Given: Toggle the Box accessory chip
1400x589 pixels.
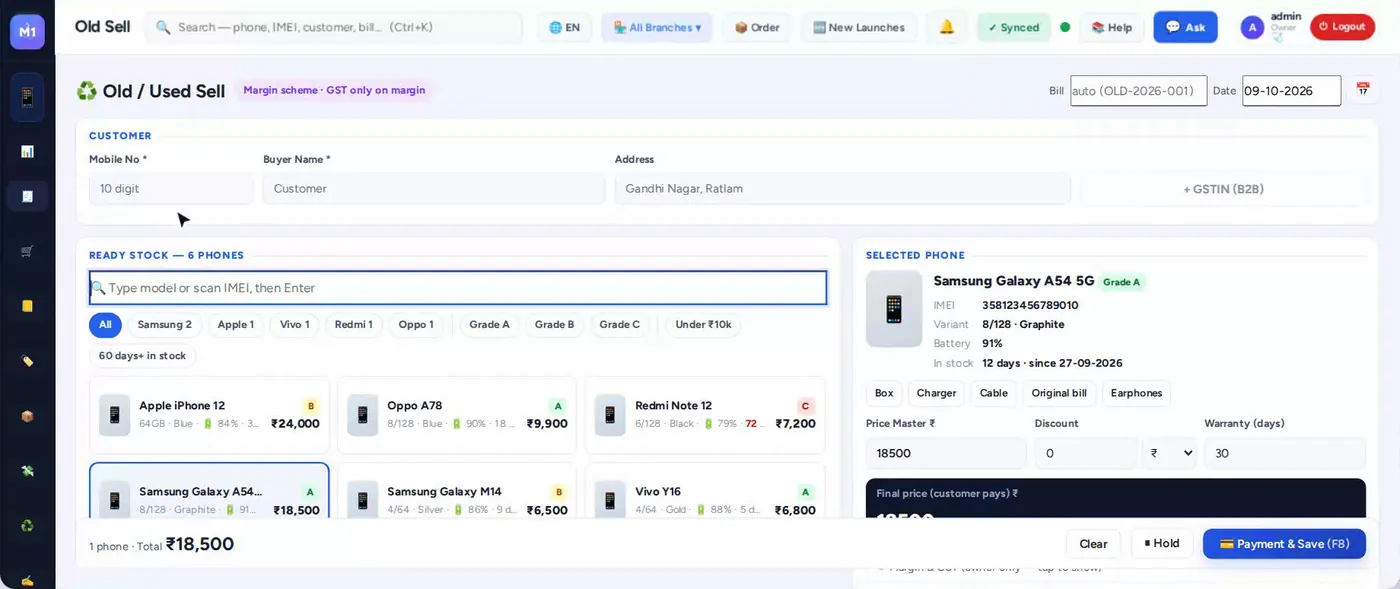Looking at the screenshot, I should click(884, 393).
